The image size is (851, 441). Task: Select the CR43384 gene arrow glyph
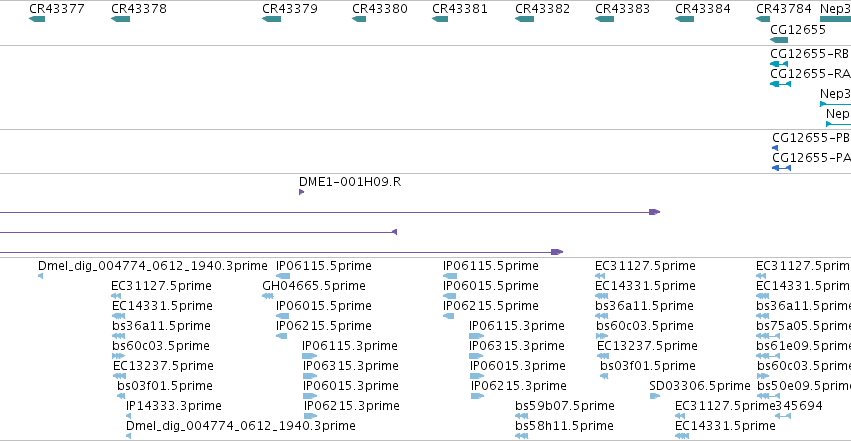pyautogui.click(x=684, y=19)
